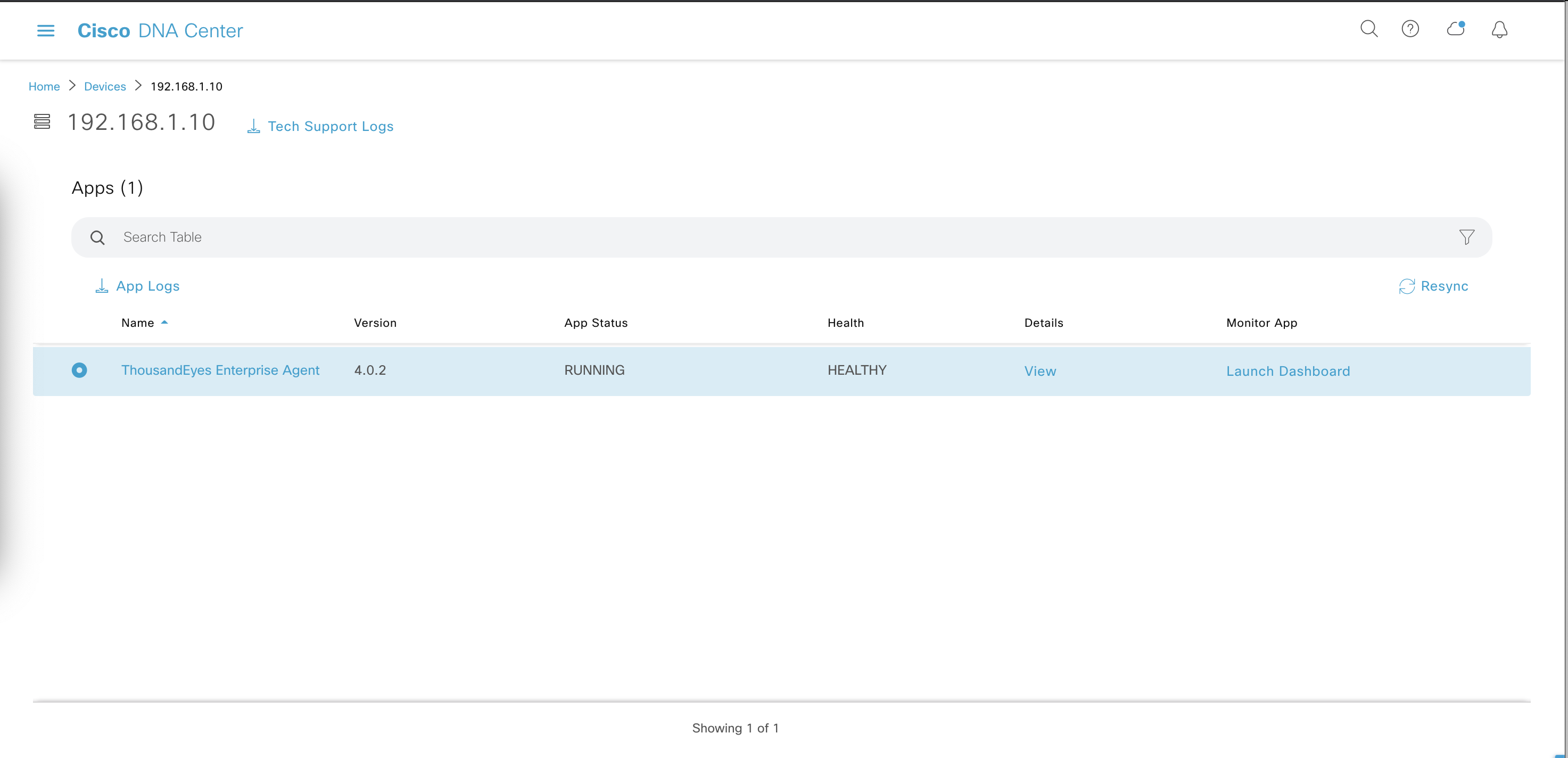Open the ThousandEyes Enterprise Agent link
The width and height of the screenshot is (1568, 758).
220,370
